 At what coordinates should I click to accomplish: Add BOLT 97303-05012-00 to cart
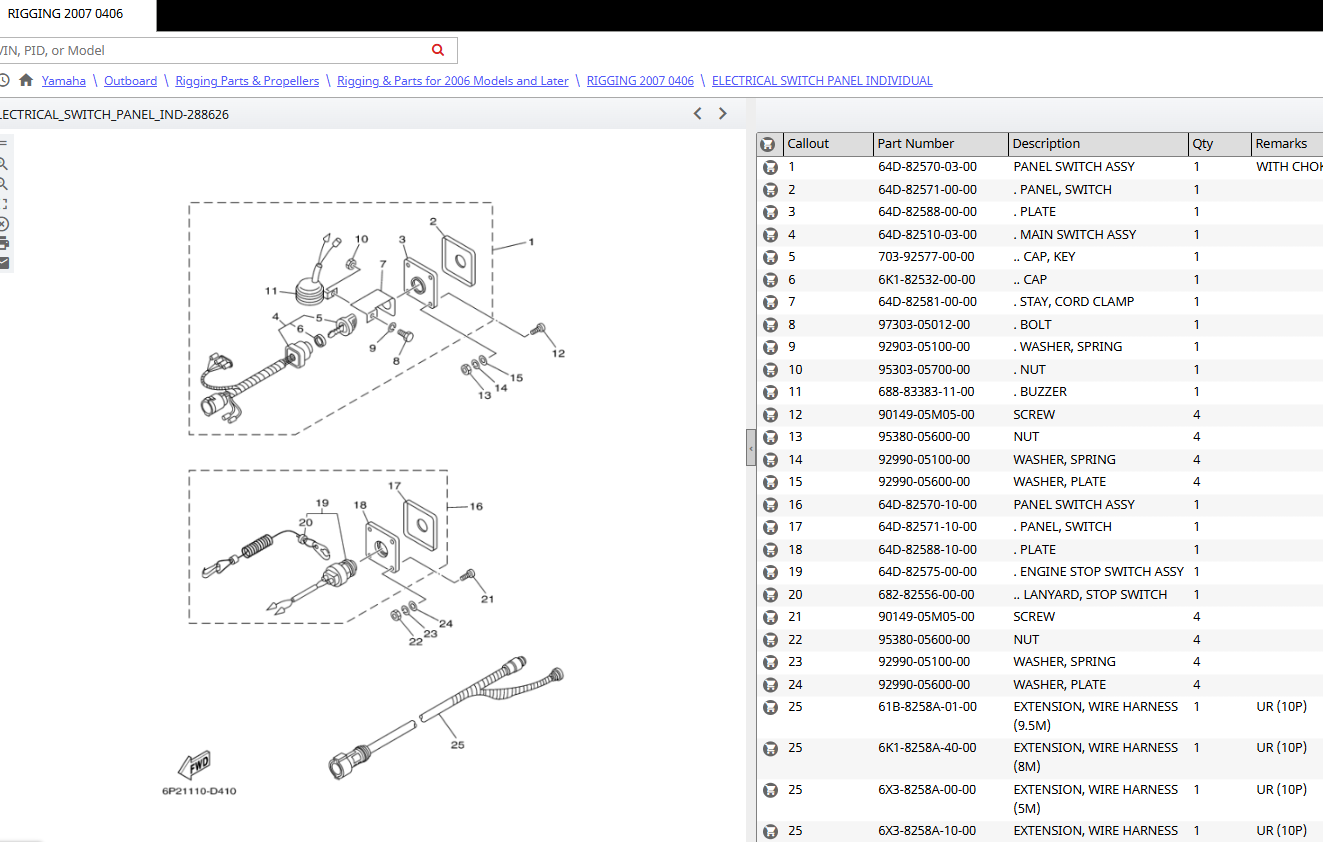[770, 325]
